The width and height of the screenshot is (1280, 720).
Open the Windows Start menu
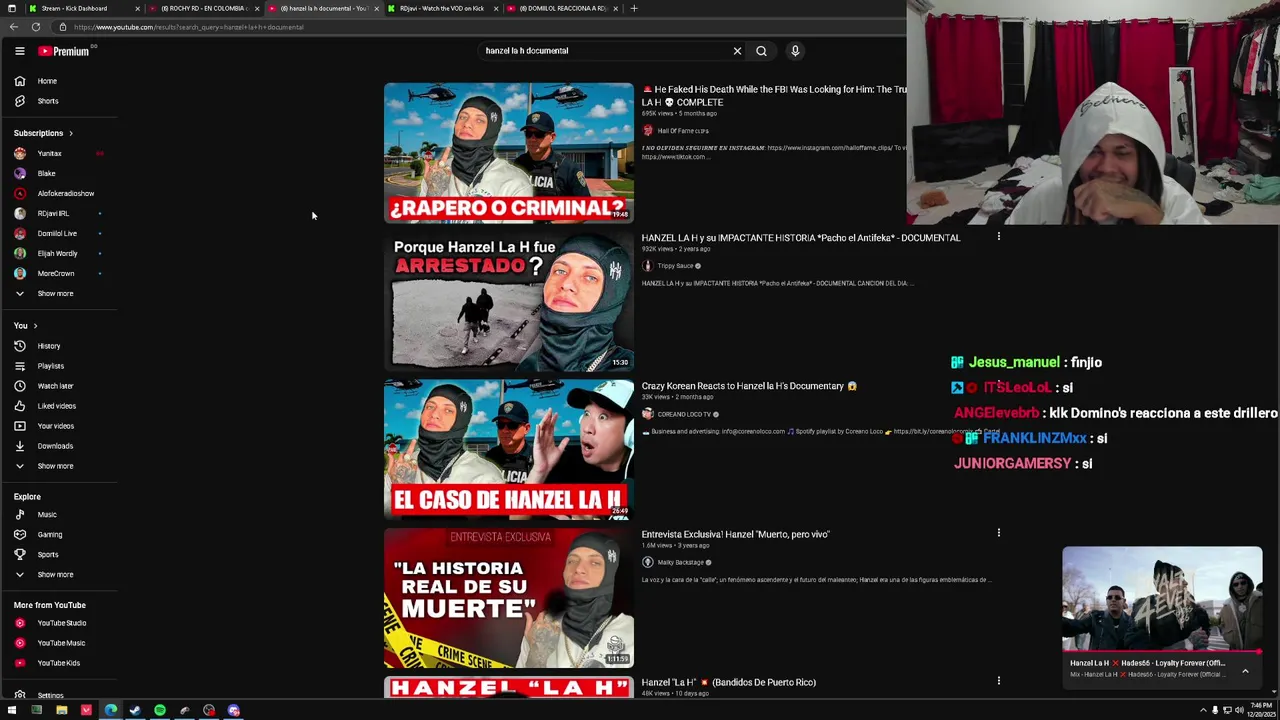point(12,711)
